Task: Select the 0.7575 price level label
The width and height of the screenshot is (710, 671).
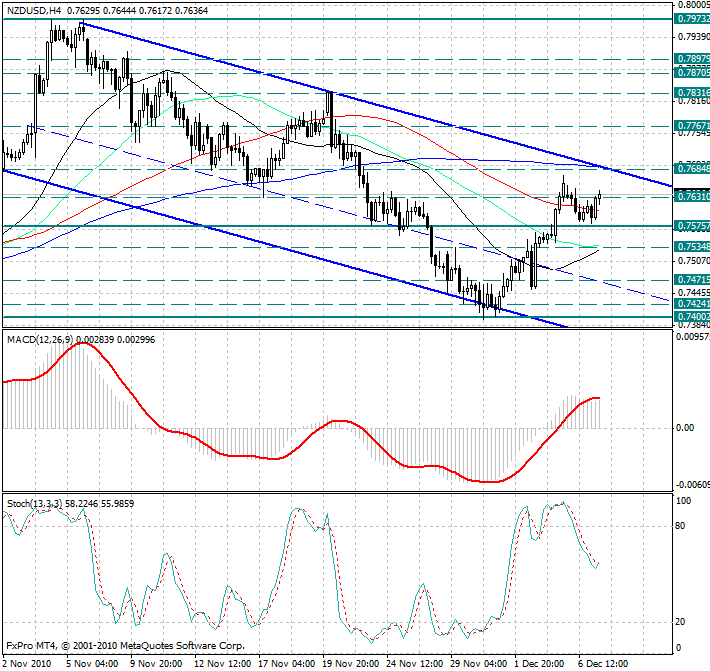Action: click(x=692, y=226)
